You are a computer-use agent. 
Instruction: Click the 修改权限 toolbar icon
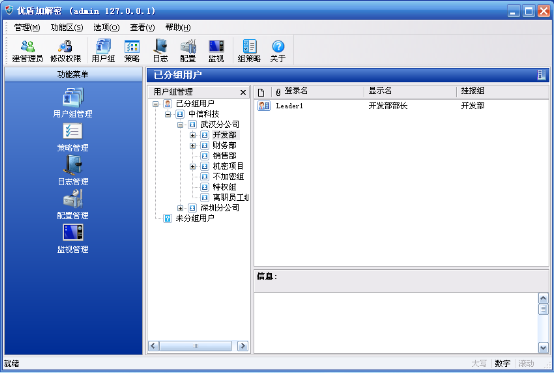coord(65,51)
